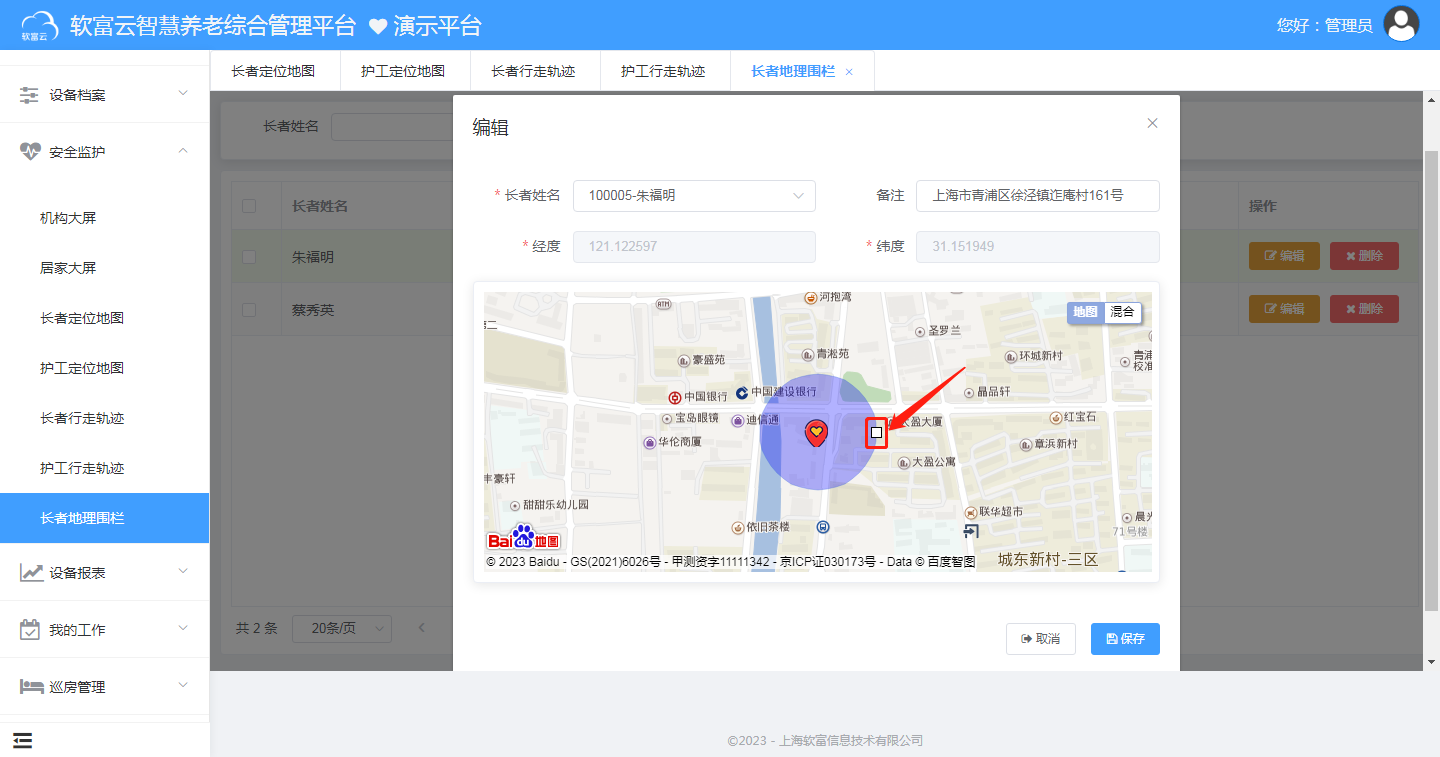
Task: Switch to the 长者定位地图 tab
Action: point(274,70)
